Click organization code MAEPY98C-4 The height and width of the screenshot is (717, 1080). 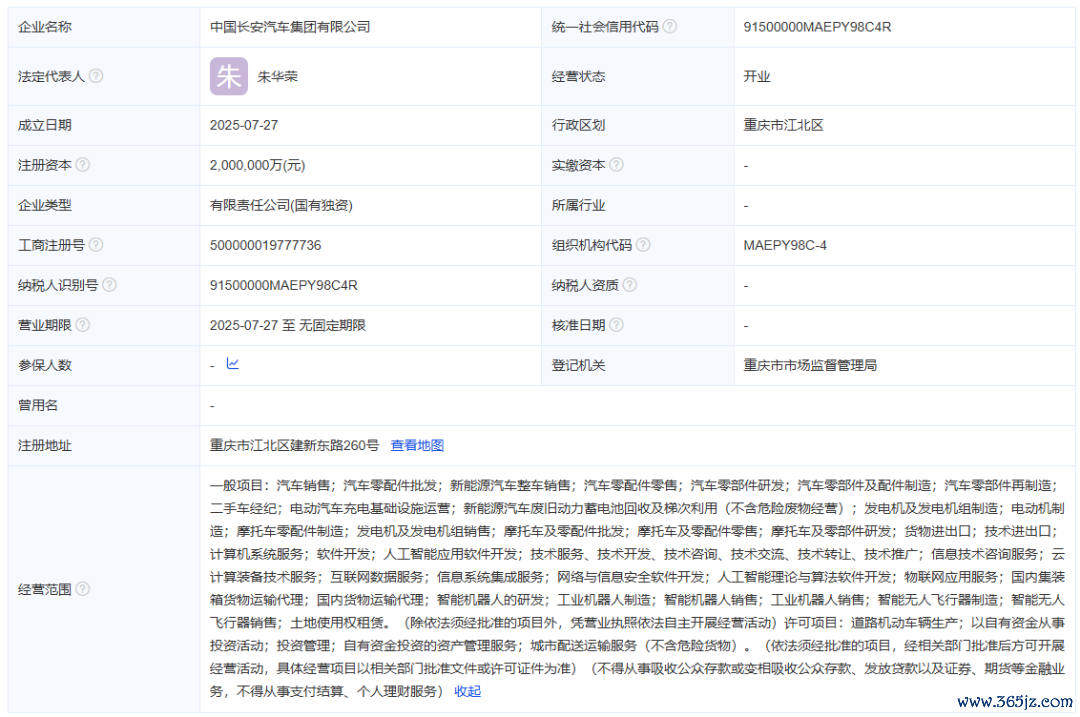(785, 245)
